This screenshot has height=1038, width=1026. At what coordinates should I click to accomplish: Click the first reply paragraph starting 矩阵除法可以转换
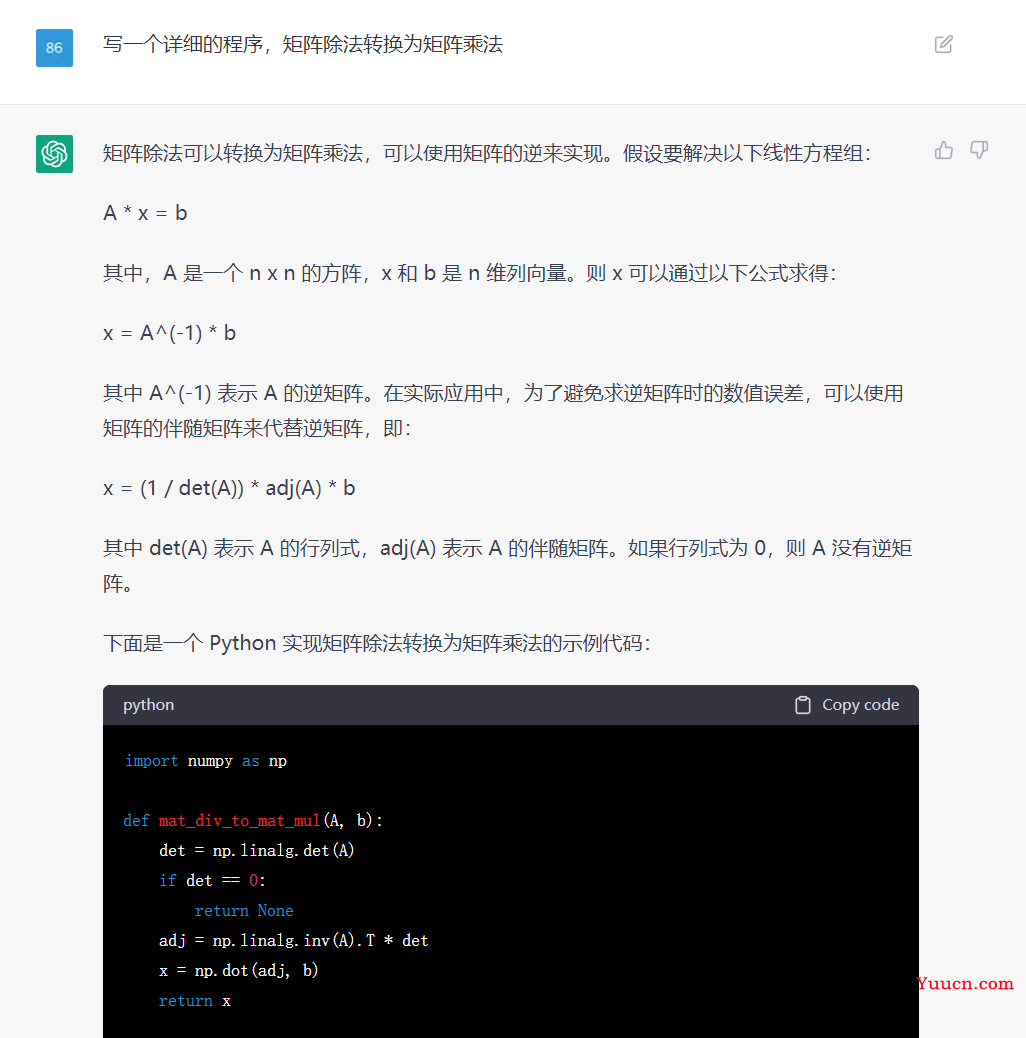[x=487, y=154]
